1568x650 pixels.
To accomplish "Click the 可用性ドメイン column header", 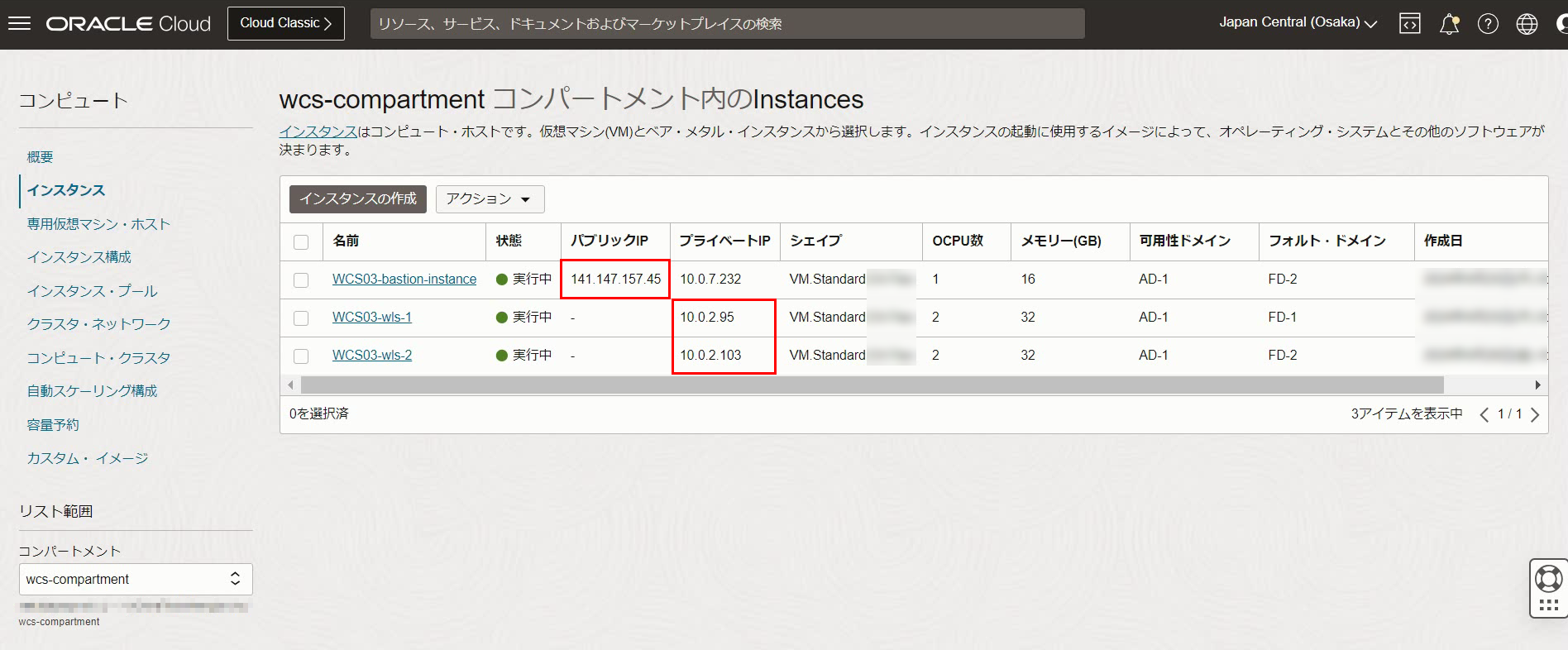I will coord(1185,241).
